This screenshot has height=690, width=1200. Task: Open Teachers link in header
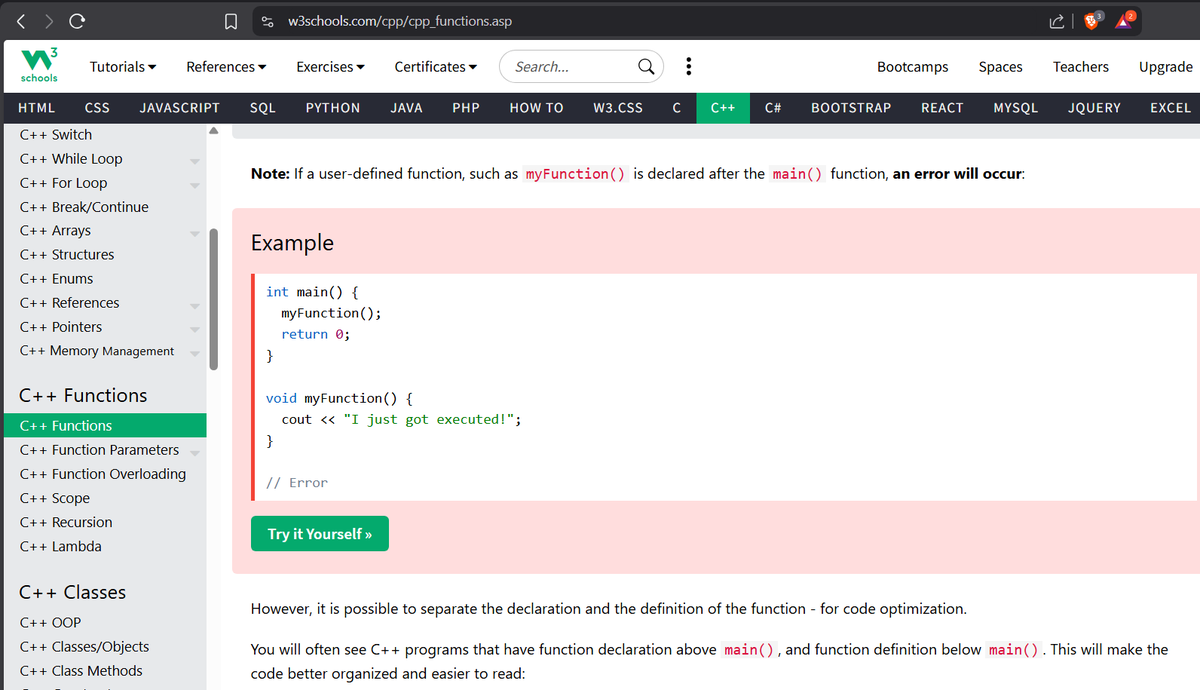1080,67
